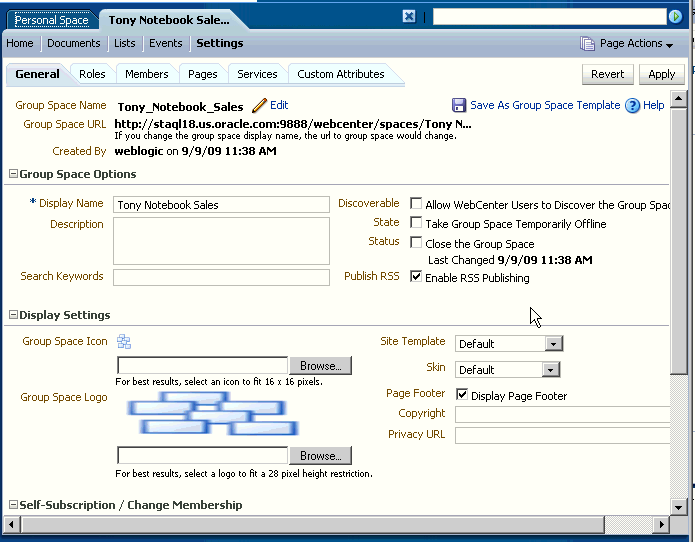Click the small Group Space Icon image

tap(124, 342)
